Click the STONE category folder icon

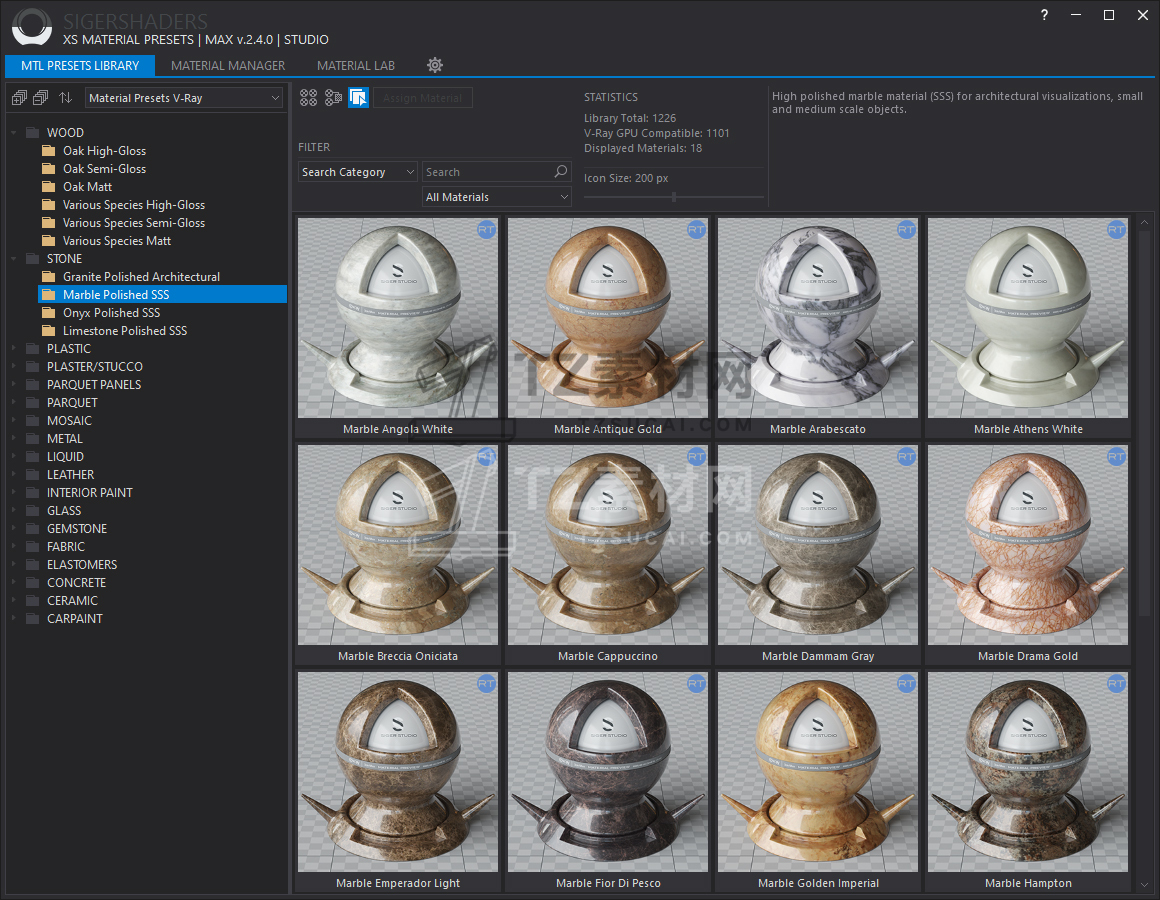pyautogui.click(x=33, y=259)
